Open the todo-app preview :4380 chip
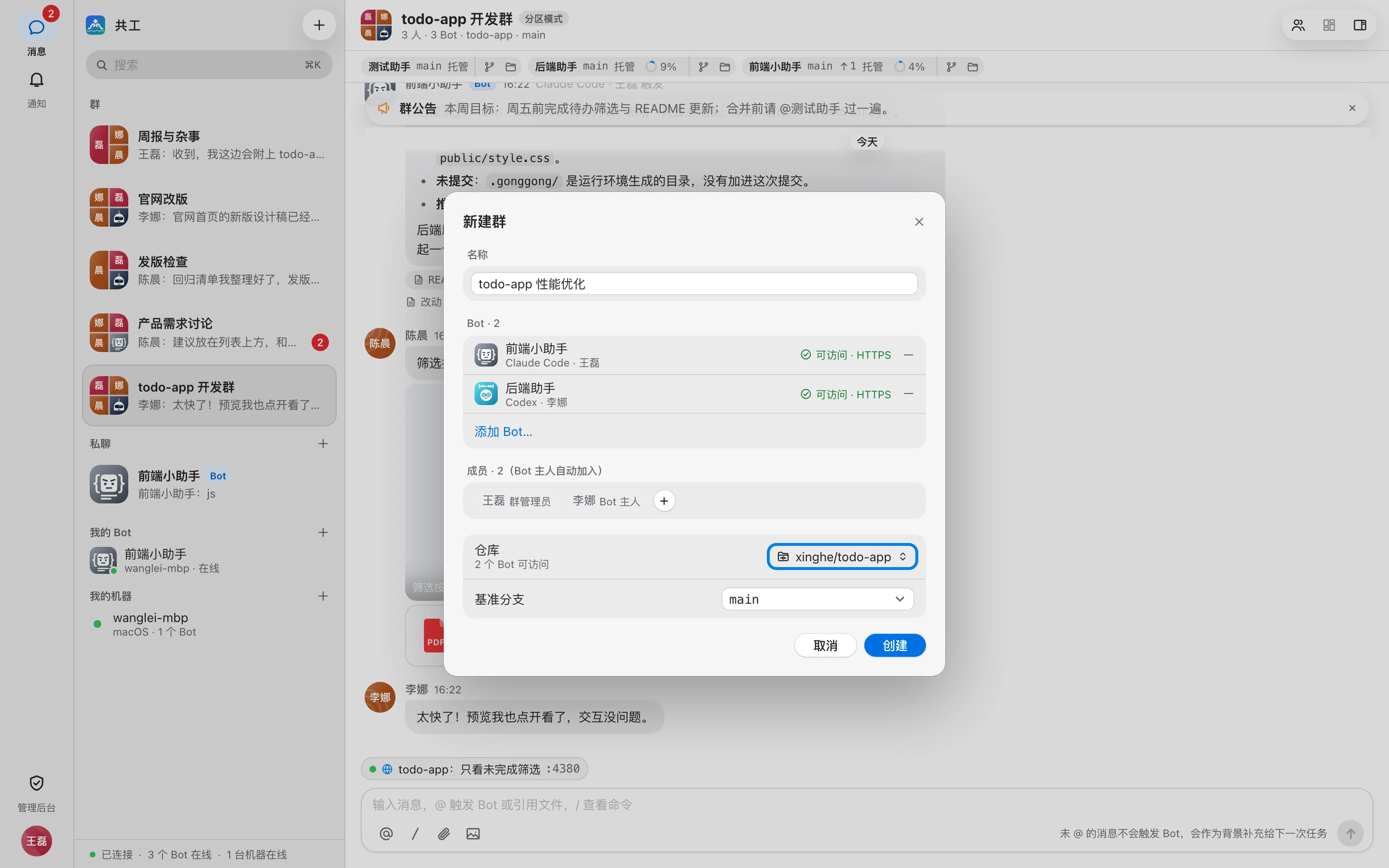The image size is (1389, 868). click(474, 769)
